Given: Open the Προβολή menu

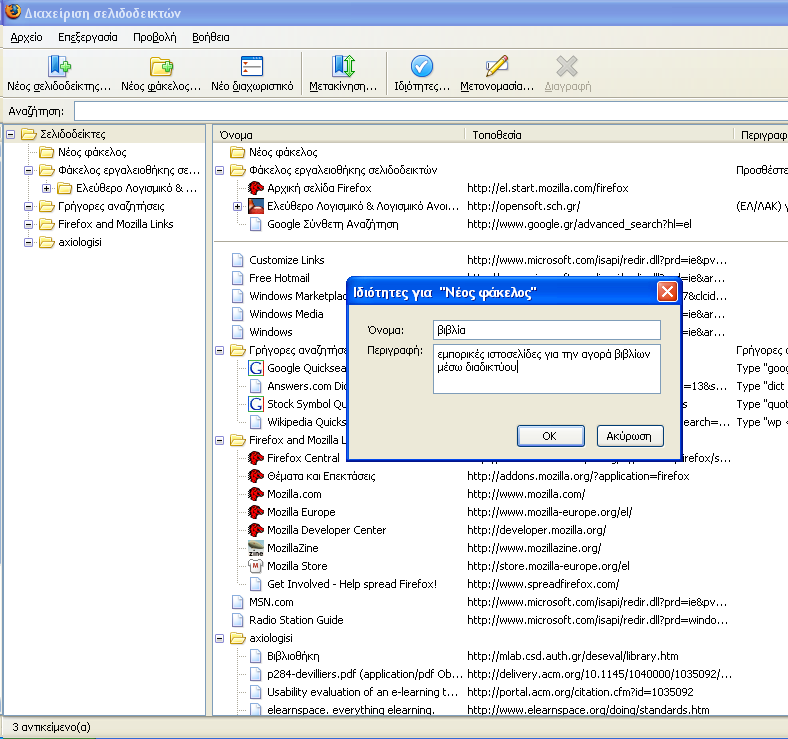Looking at the screenshot, I should click(x=155, y=37).
